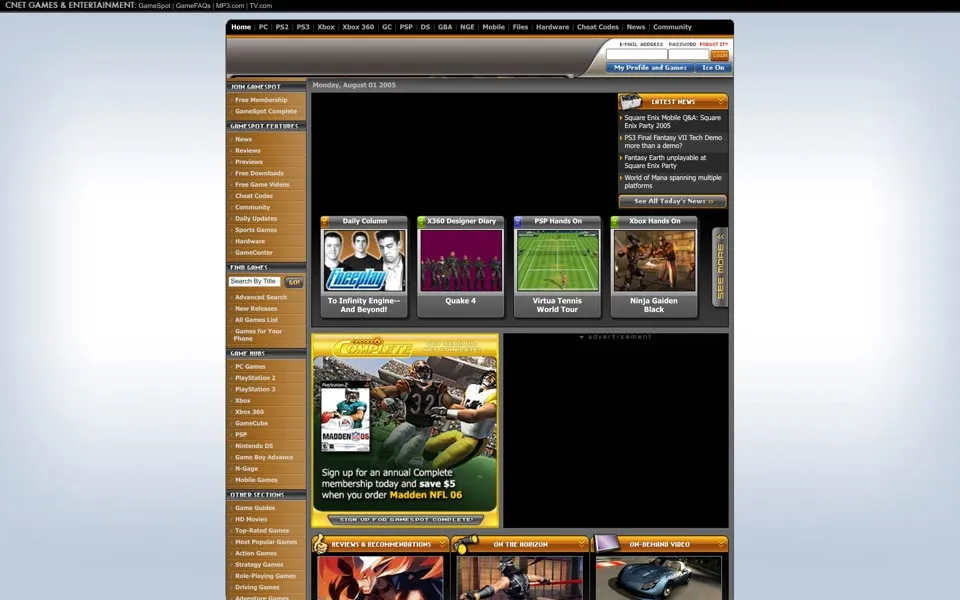Open the Community navigation tab
The height and width of the screenshot is (600, 960).
click(672, 27)
